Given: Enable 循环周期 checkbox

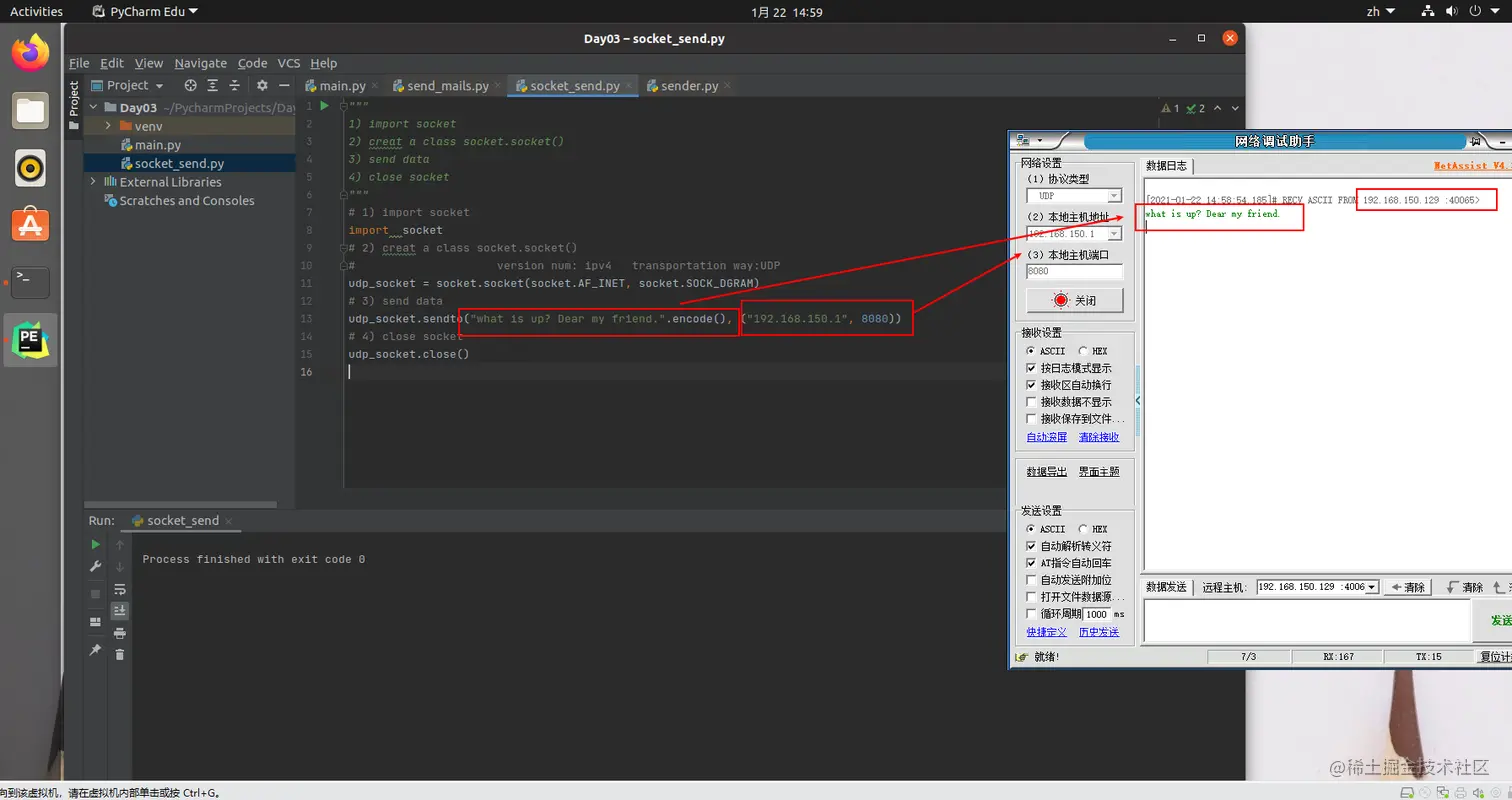Looking at the screenshot, I should pos(1032,614).
